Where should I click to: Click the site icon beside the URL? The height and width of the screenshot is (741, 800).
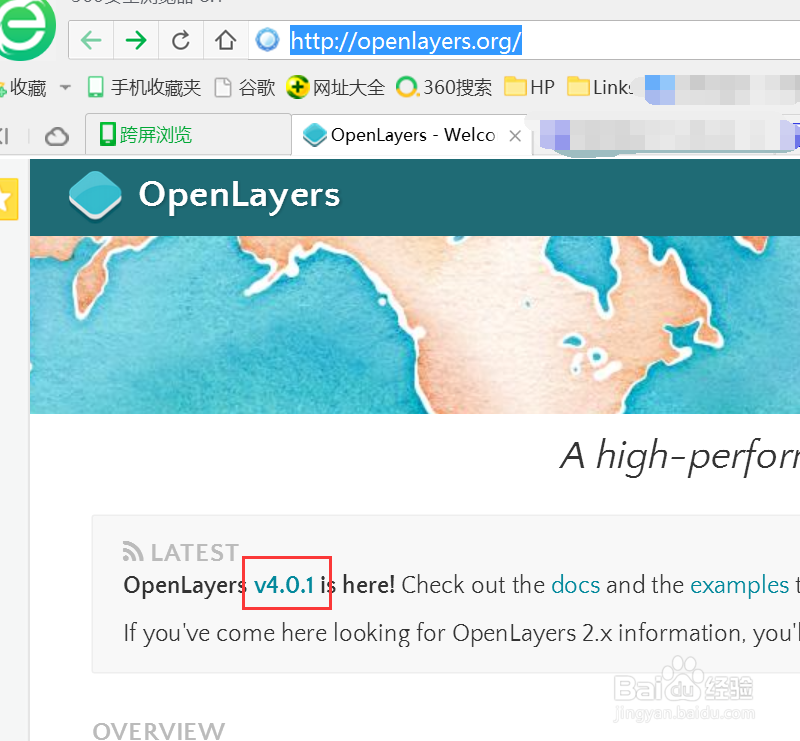click(268, 40)
